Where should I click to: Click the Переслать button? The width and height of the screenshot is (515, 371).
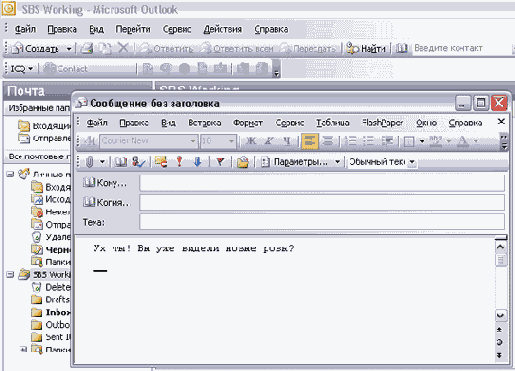308,49
